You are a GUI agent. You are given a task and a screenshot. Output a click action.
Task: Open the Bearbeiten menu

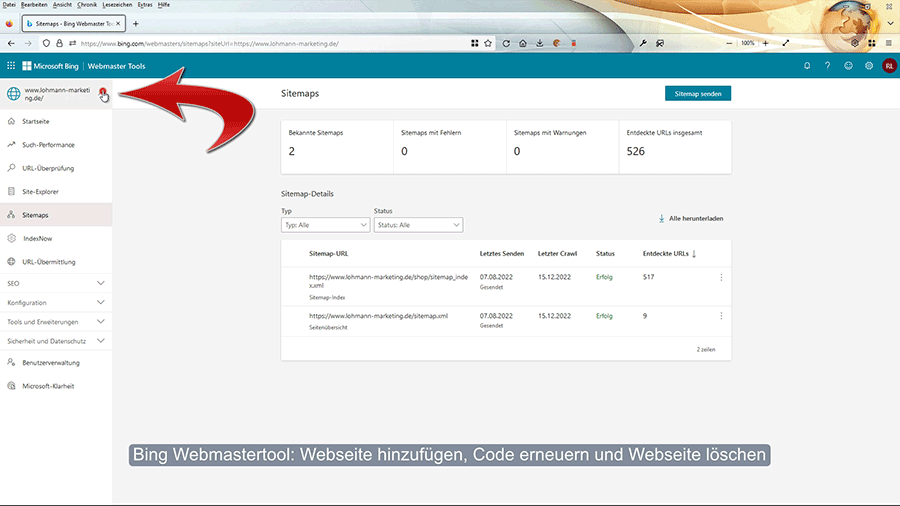34,5
